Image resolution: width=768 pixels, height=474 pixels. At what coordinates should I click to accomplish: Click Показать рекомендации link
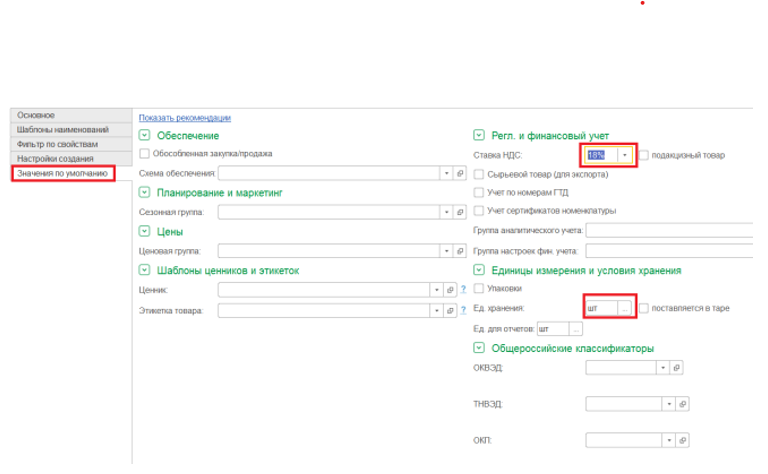[184, 118]
